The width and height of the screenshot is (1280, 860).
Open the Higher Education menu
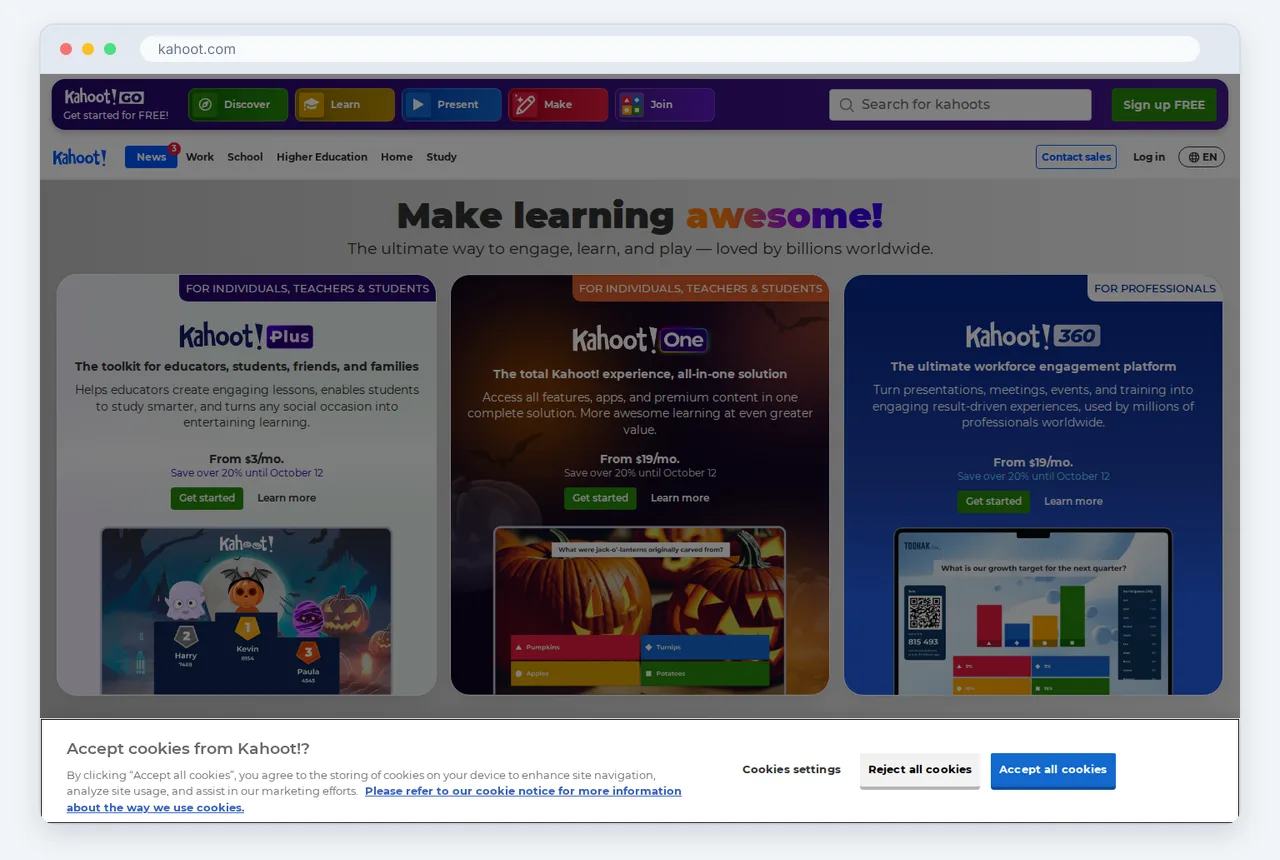point(322,157)
